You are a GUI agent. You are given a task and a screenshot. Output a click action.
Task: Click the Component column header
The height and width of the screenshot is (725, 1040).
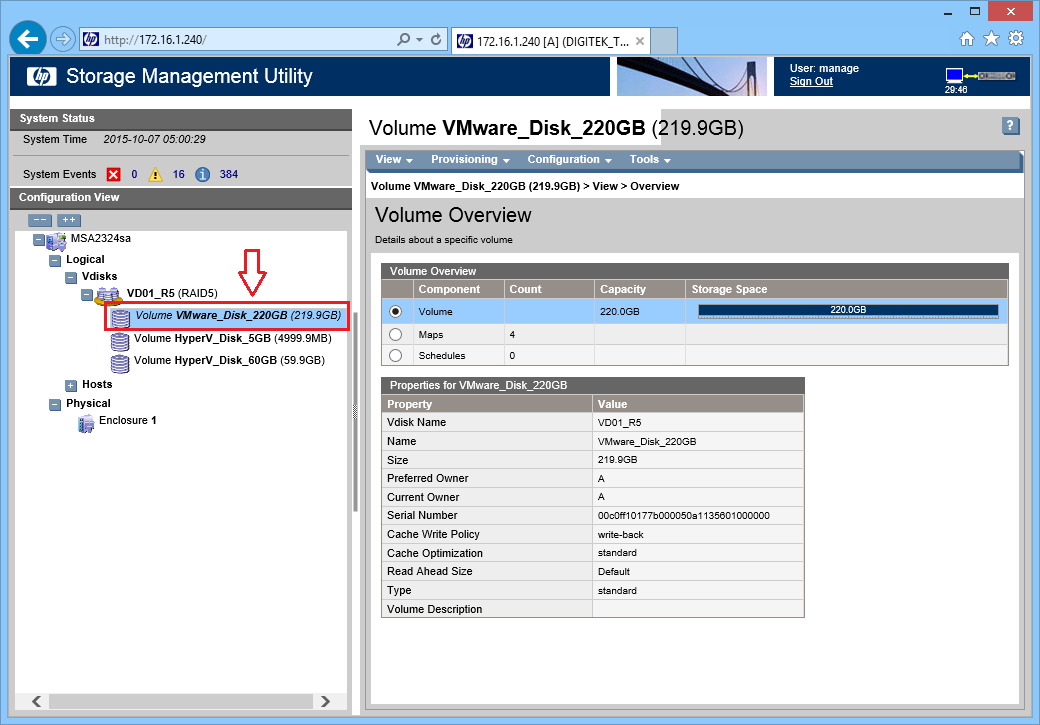coord(458,289)
